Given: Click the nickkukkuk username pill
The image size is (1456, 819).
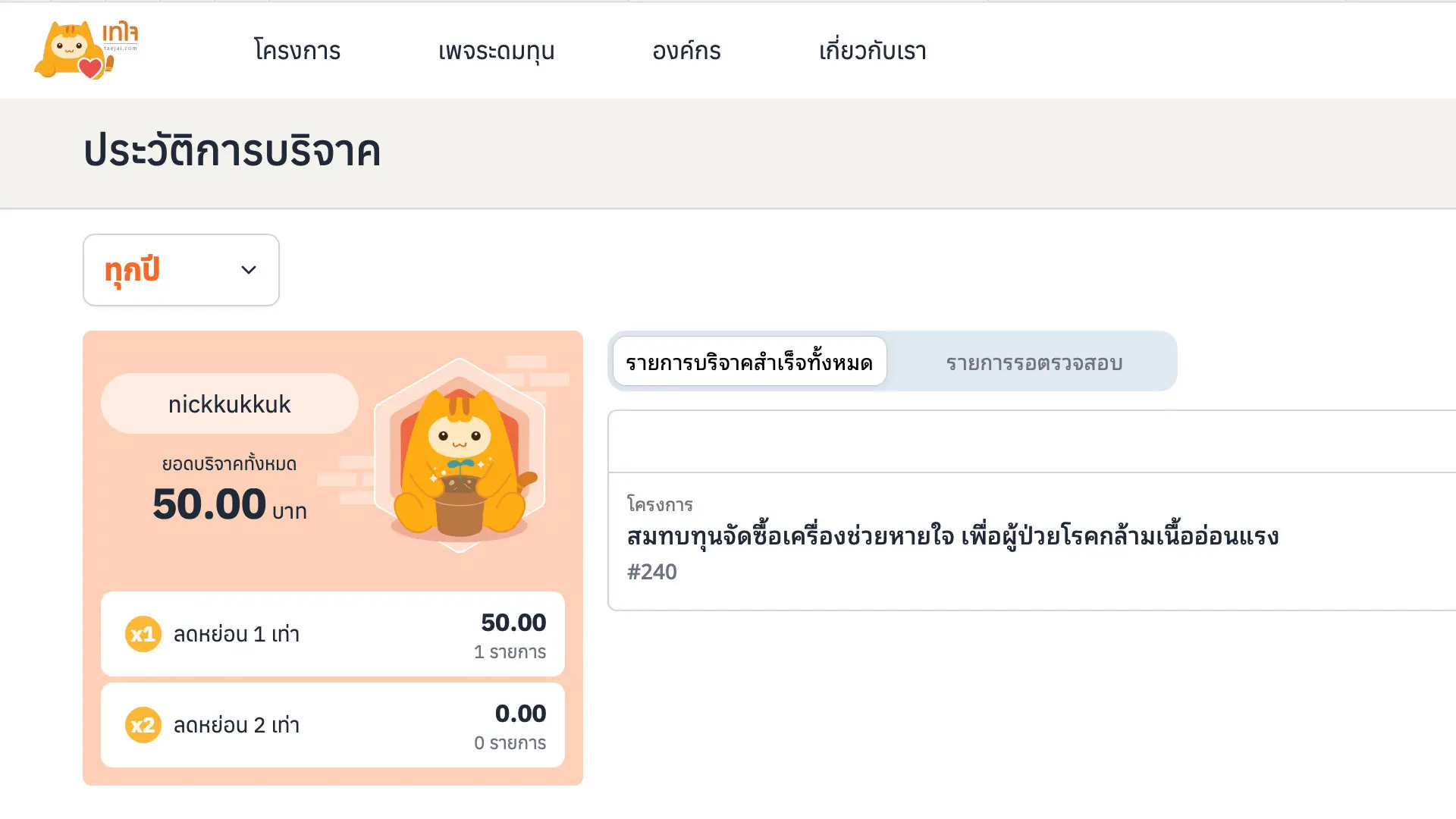Looking at the screenshot, I should 229,403.
